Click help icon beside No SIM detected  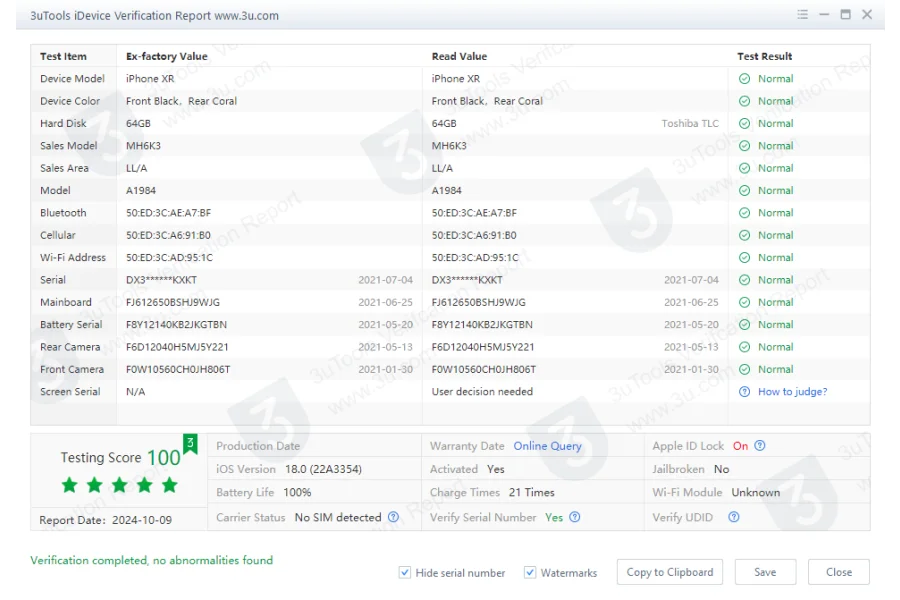pos(393,517)
